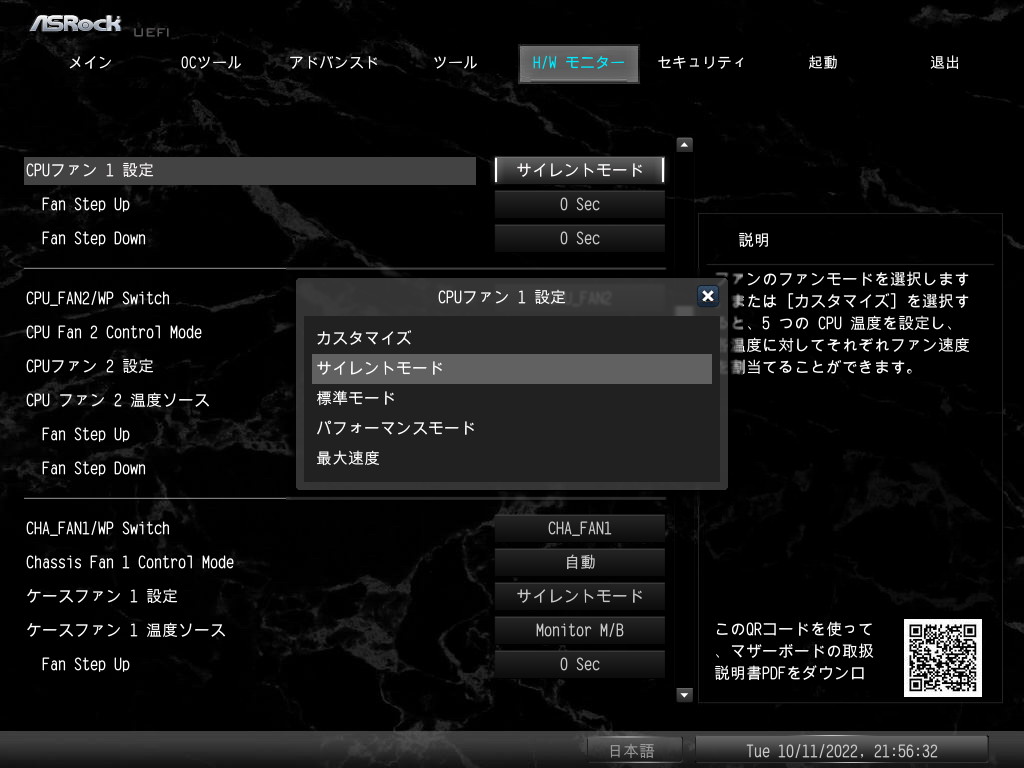This screenshot has width=1024, height=768.
Task: Open the メイン tab
Action: click(x=91, y=63)
